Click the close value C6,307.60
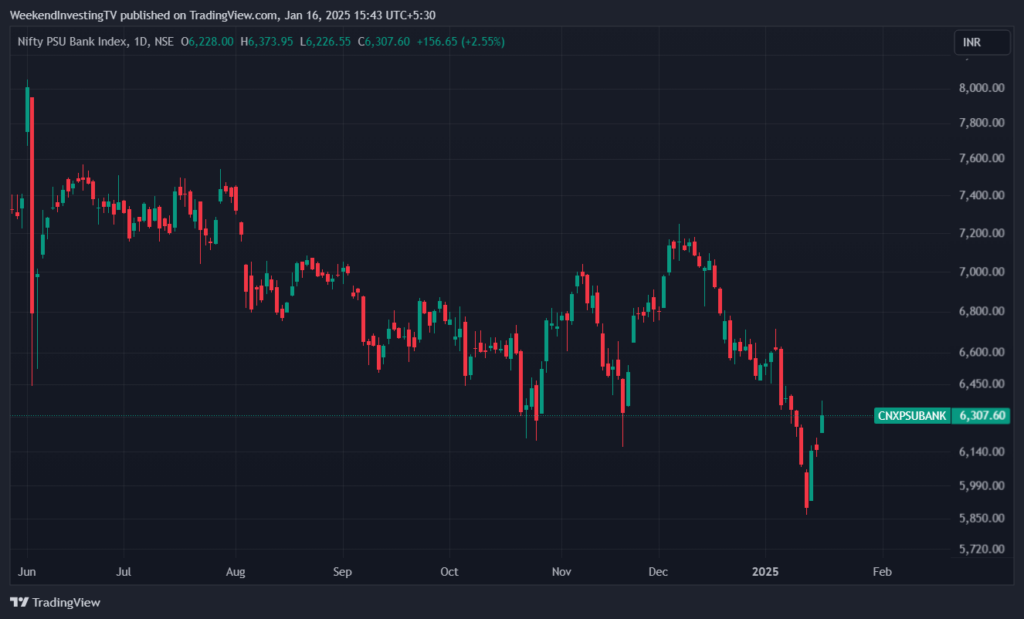Viewport: 1024px width, 619px height. [384, 42]
